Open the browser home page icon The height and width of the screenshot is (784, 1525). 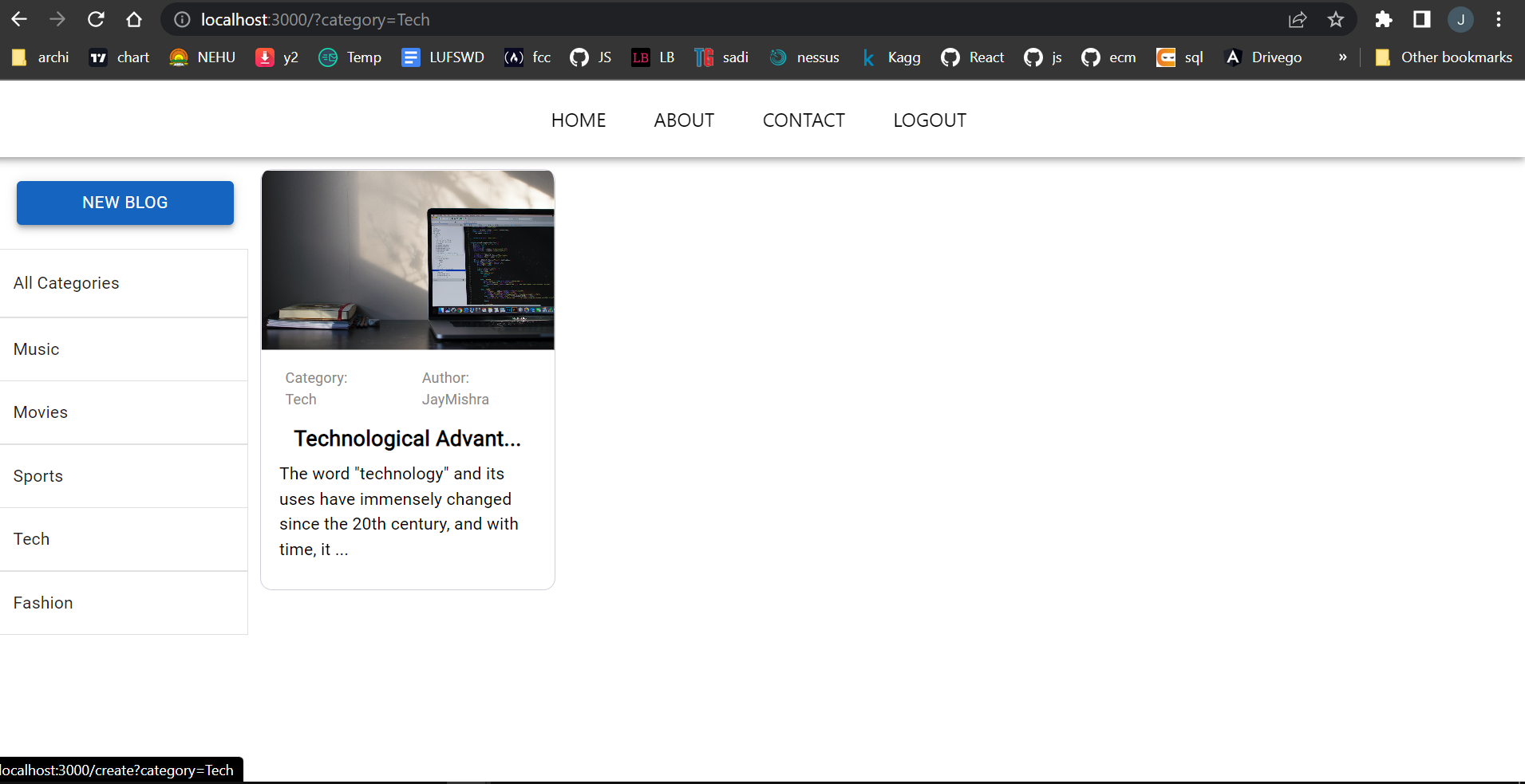pyautogui.click(x=134, y=19)
